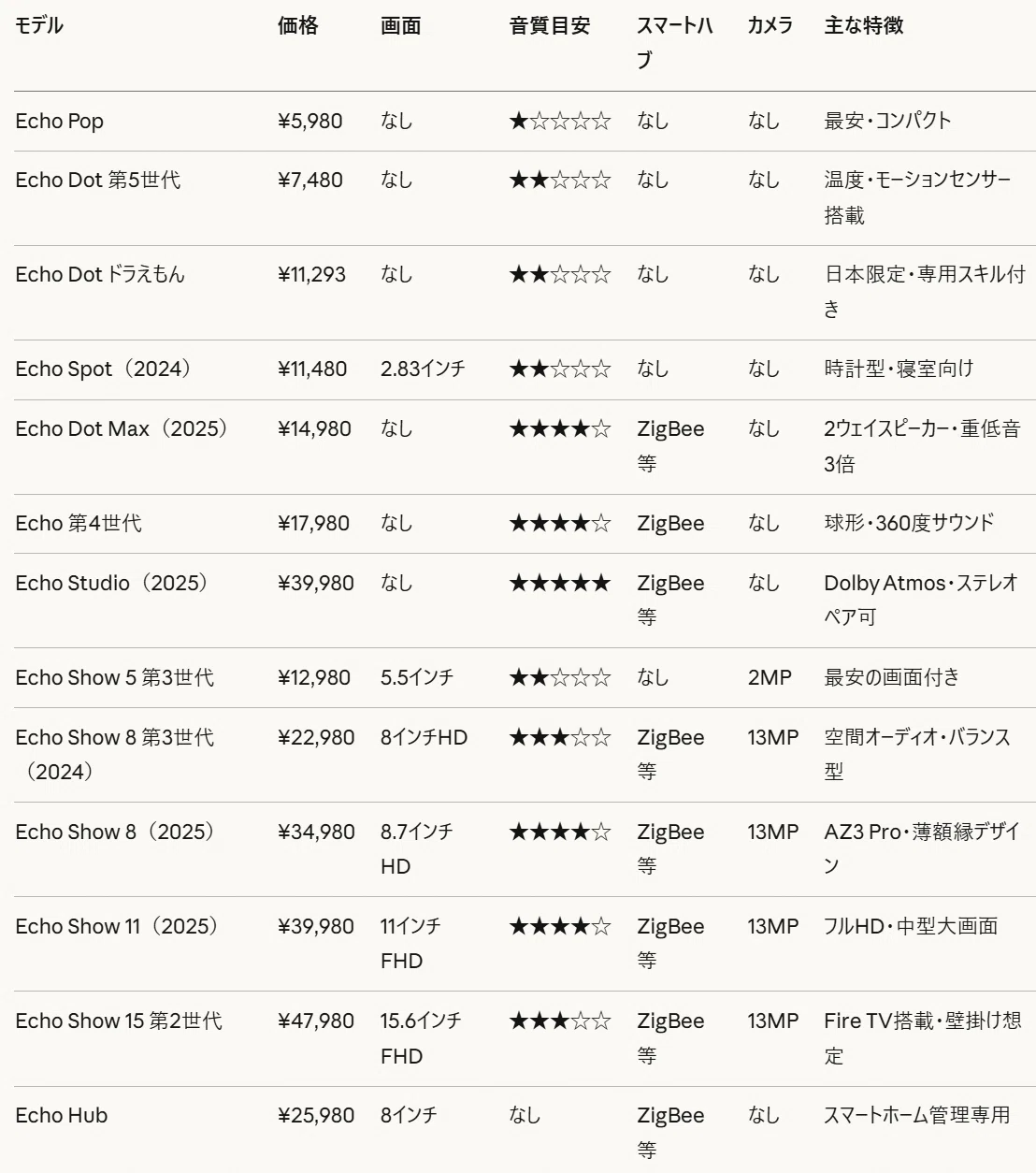The width and height of the screenshot is (1036, 1173).
Task: Click the star rating in Echo Spot row
Action: [560, 369]
